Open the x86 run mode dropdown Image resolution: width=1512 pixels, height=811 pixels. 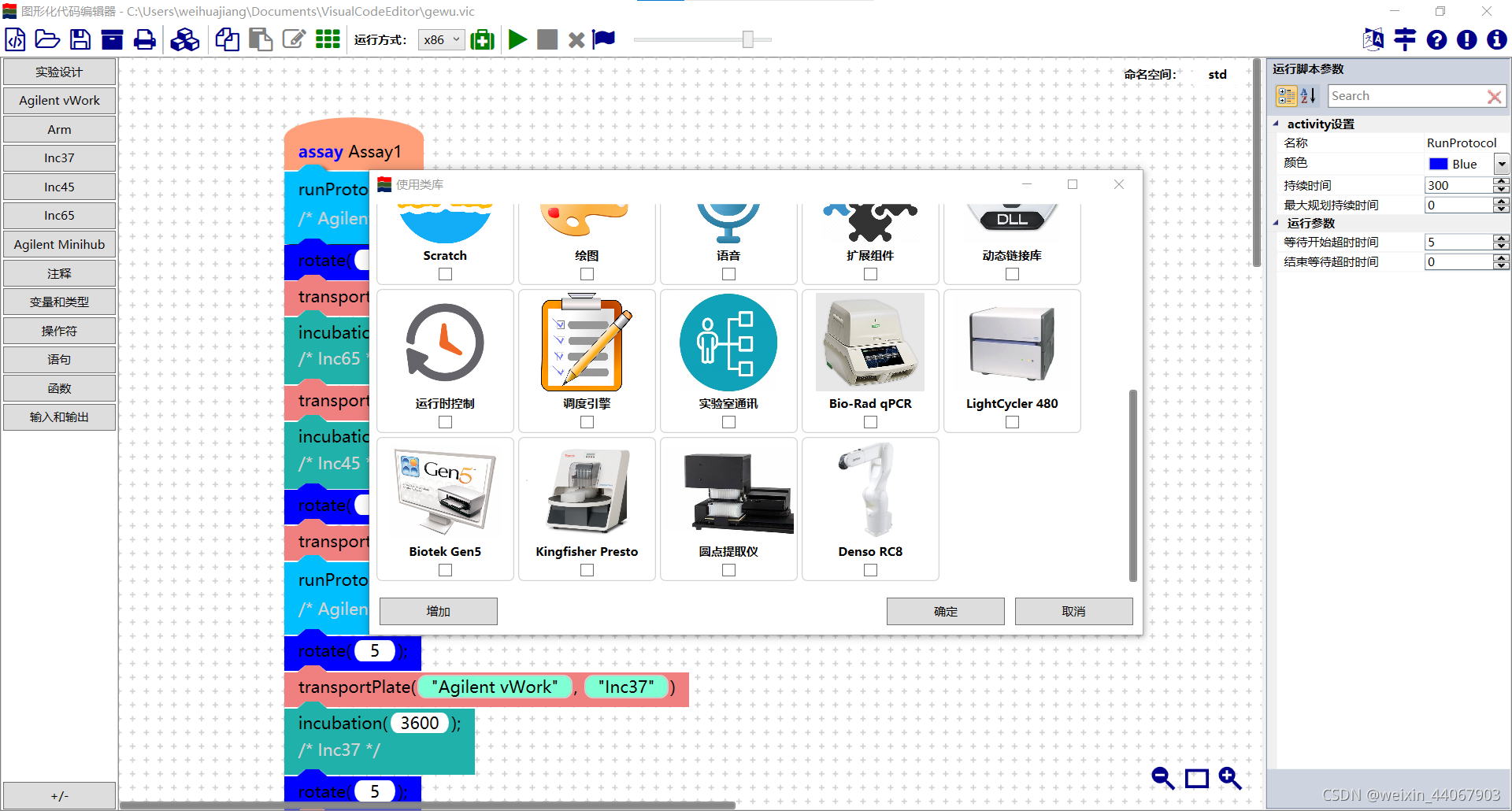(x=441, y=39)
